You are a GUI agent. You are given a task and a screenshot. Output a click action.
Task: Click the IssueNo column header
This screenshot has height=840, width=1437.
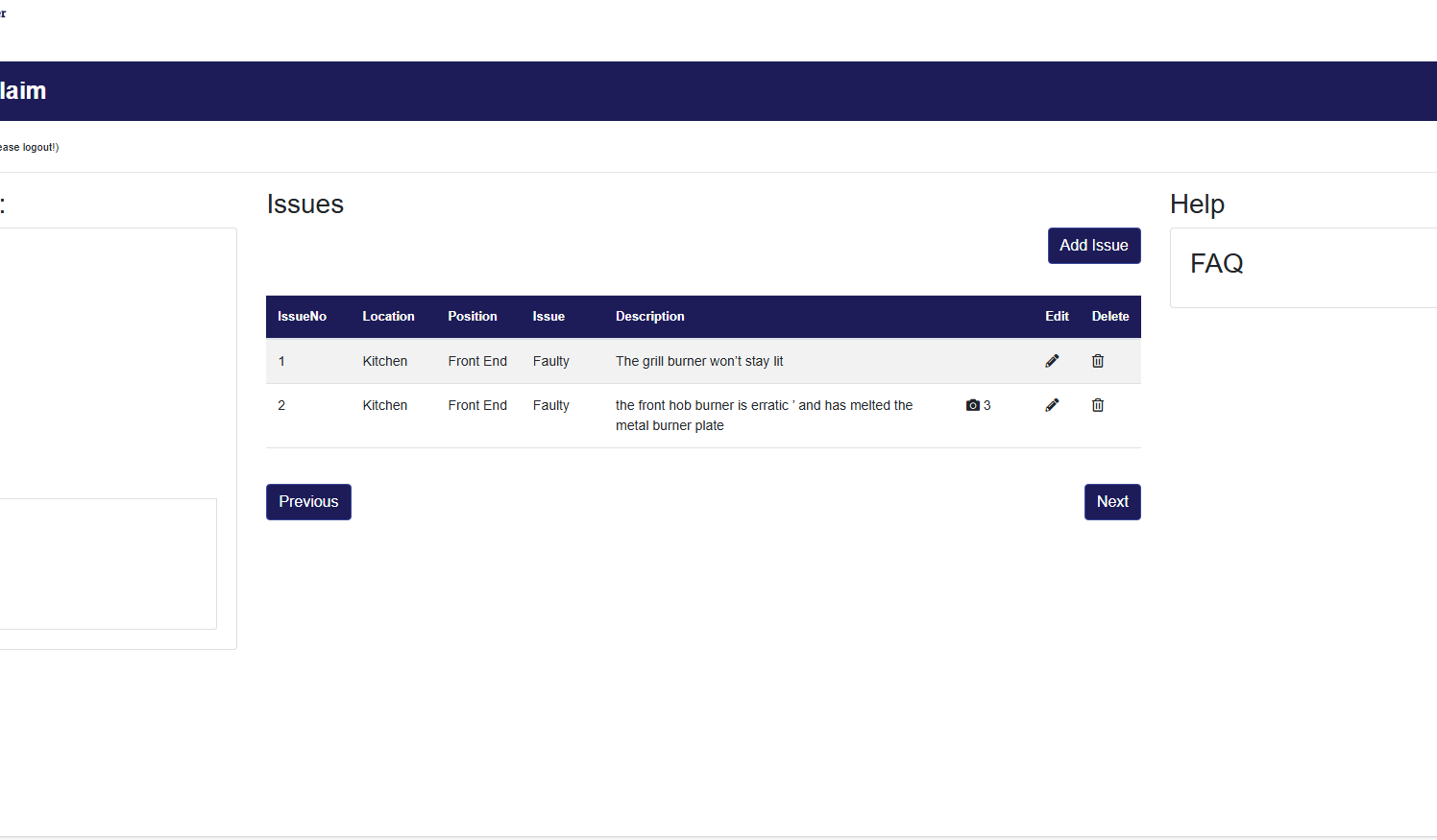(302, 317)
